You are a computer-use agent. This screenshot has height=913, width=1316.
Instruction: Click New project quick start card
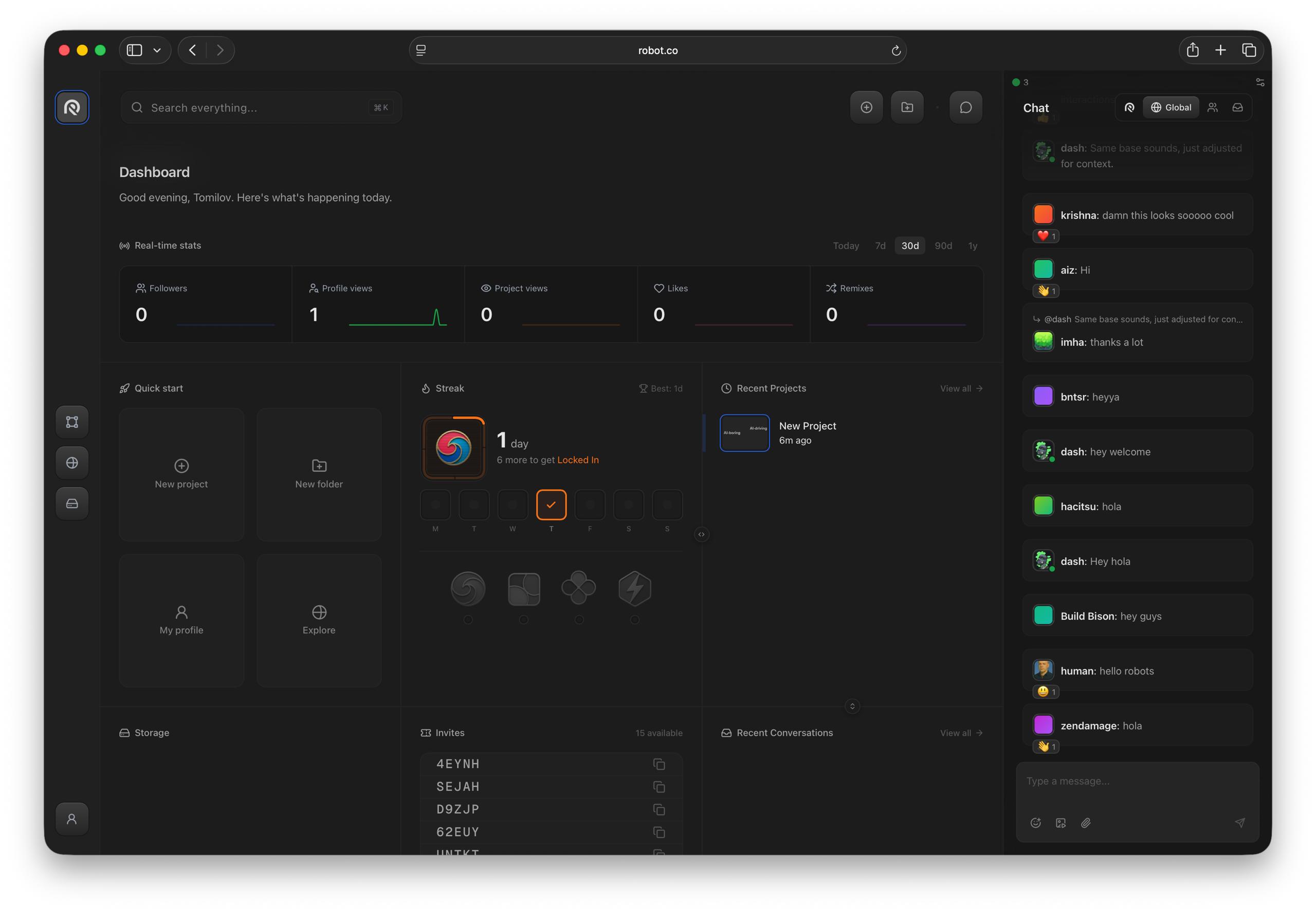coord(181,475)
